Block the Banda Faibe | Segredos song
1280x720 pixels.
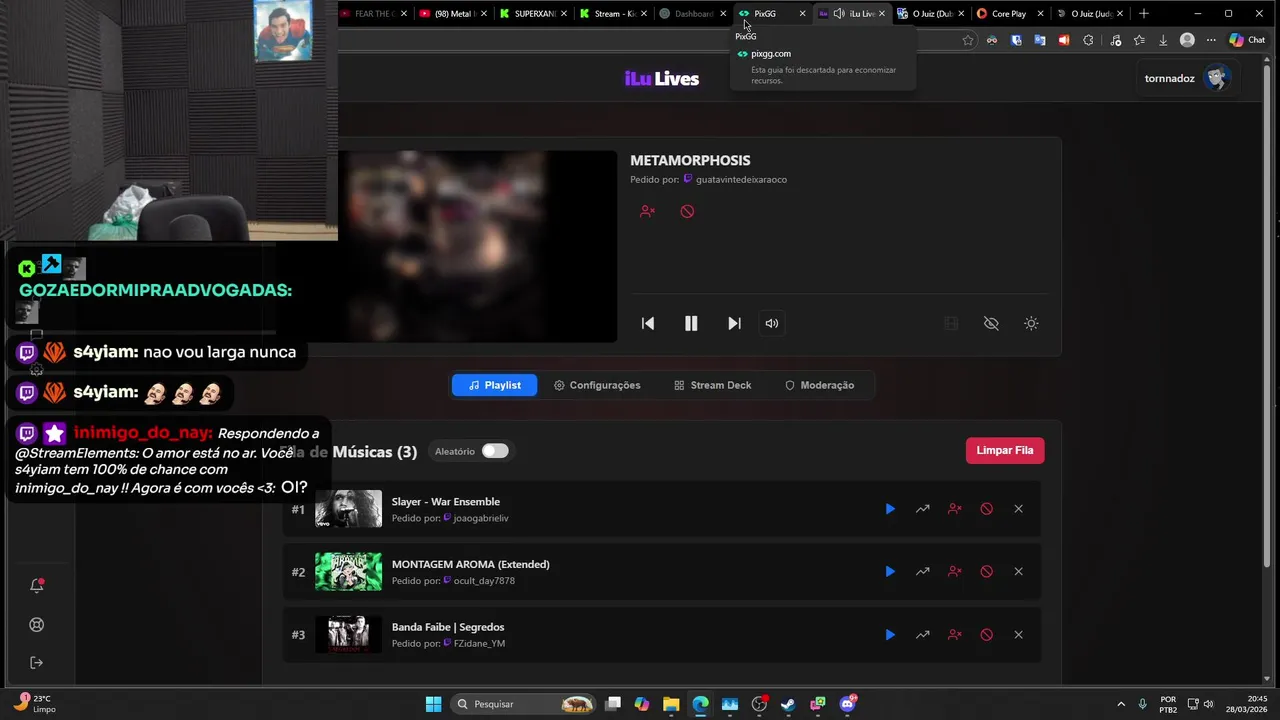point(987,635)
